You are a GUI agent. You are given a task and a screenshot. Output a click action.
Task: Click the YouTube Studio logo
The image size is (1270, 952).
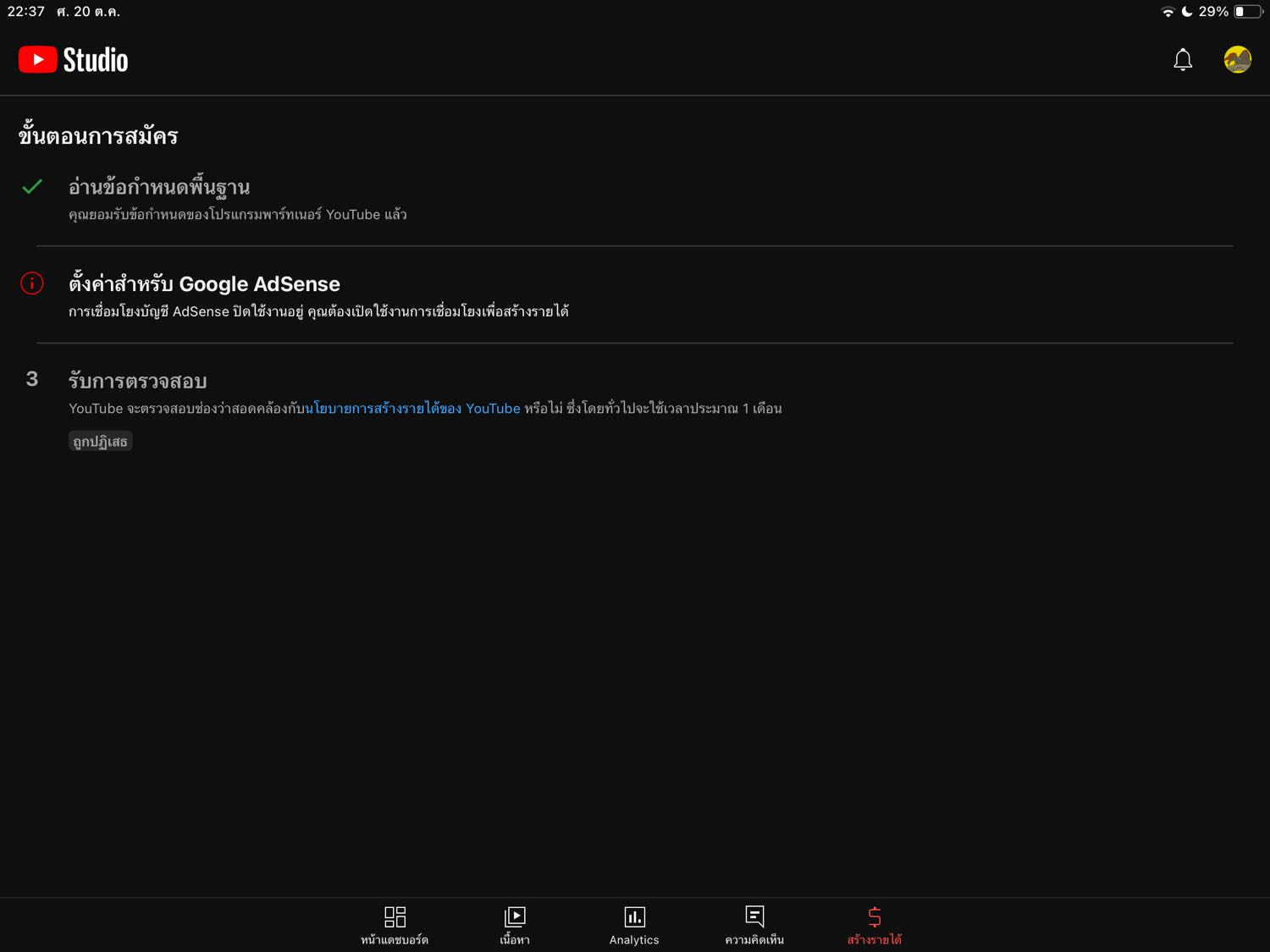pyautogui.click(x=74, y=60)
